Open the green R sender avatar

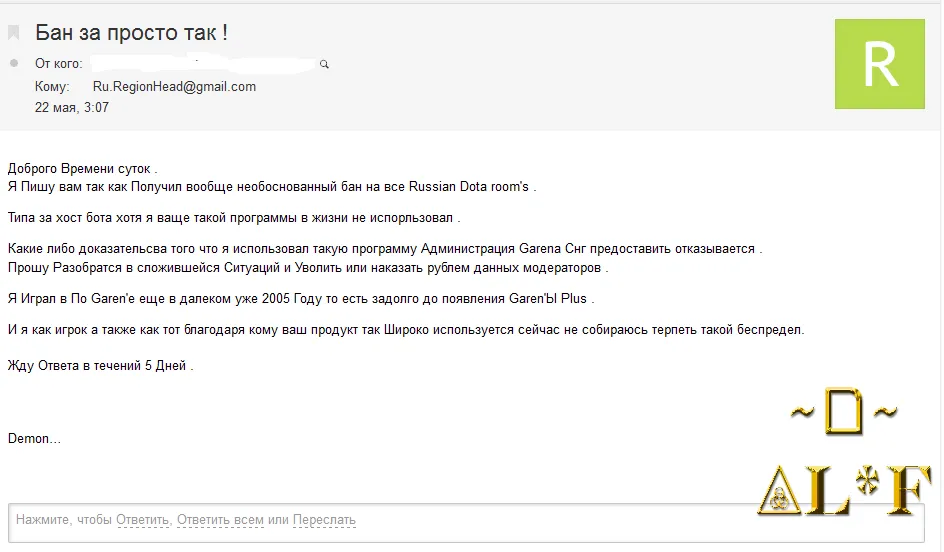tap(880, 64)
